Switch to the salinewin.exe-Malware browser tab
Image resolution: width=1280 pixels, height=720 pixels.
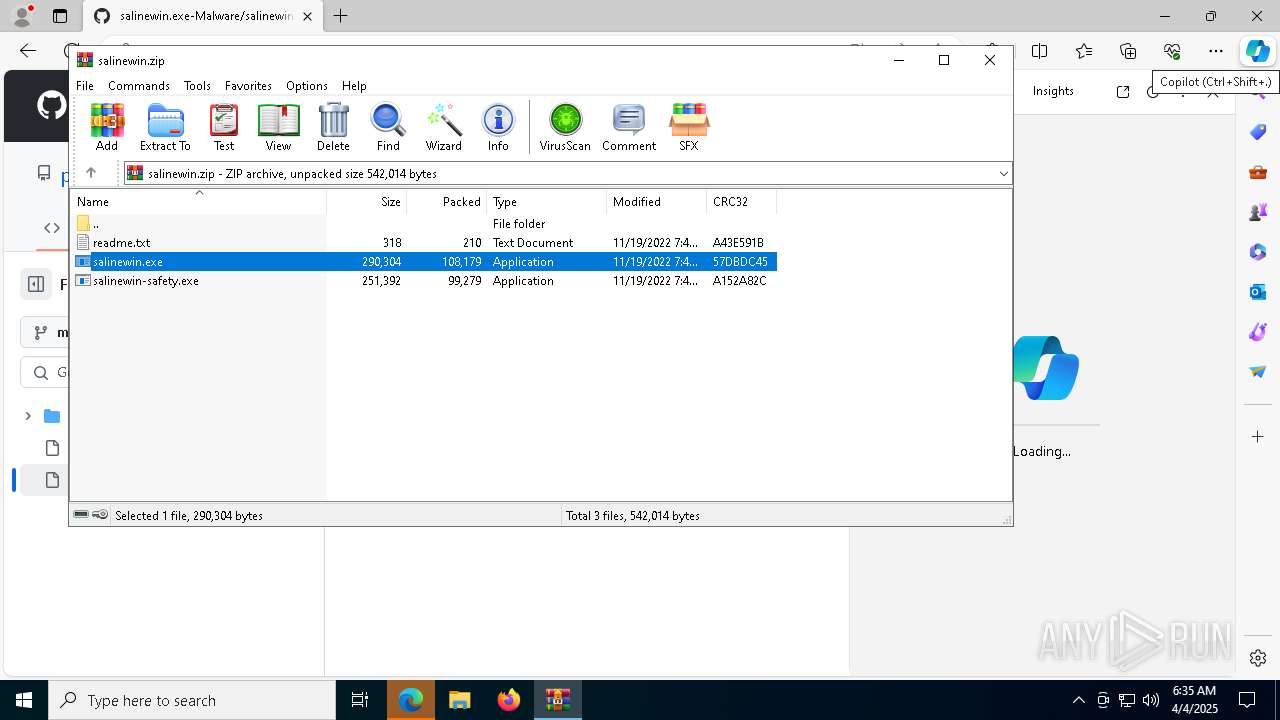pyautogui.click(x=202, y=16)
